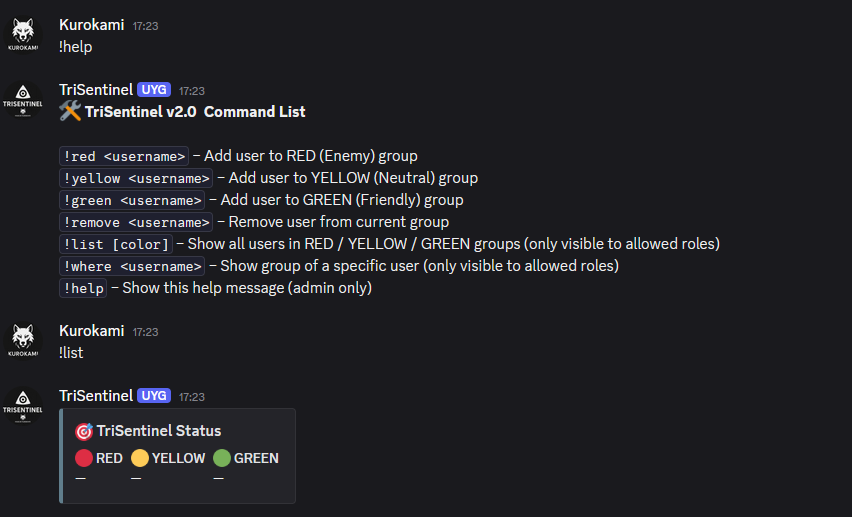Click the target emoji in TriSentinel Status
The height and width of the screenshot is (517, 852).
(84, 431)
